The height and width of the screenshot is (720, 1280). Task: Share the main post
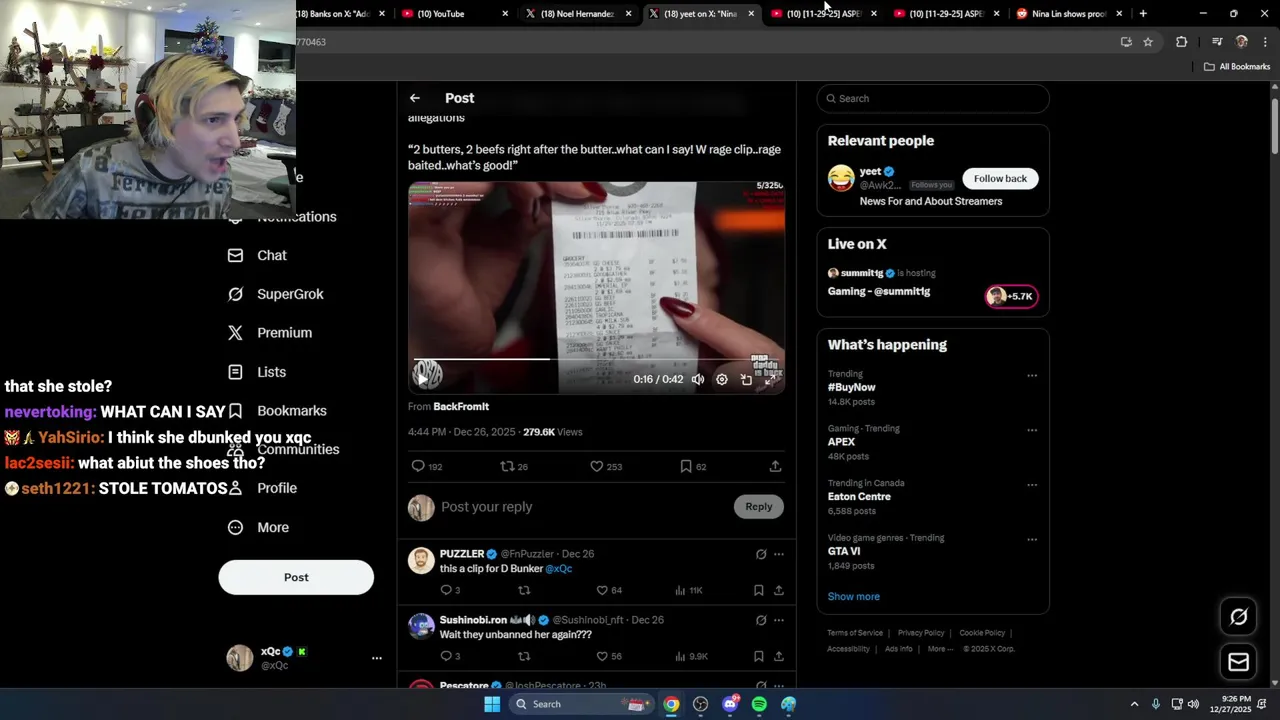(775, 466)
